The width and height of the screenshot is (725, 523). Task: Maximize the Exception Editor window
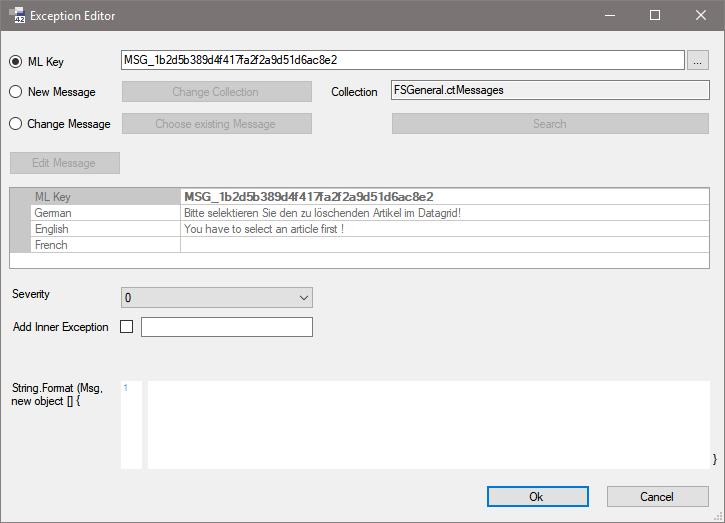pyautogui.click(x=655, y=15)
